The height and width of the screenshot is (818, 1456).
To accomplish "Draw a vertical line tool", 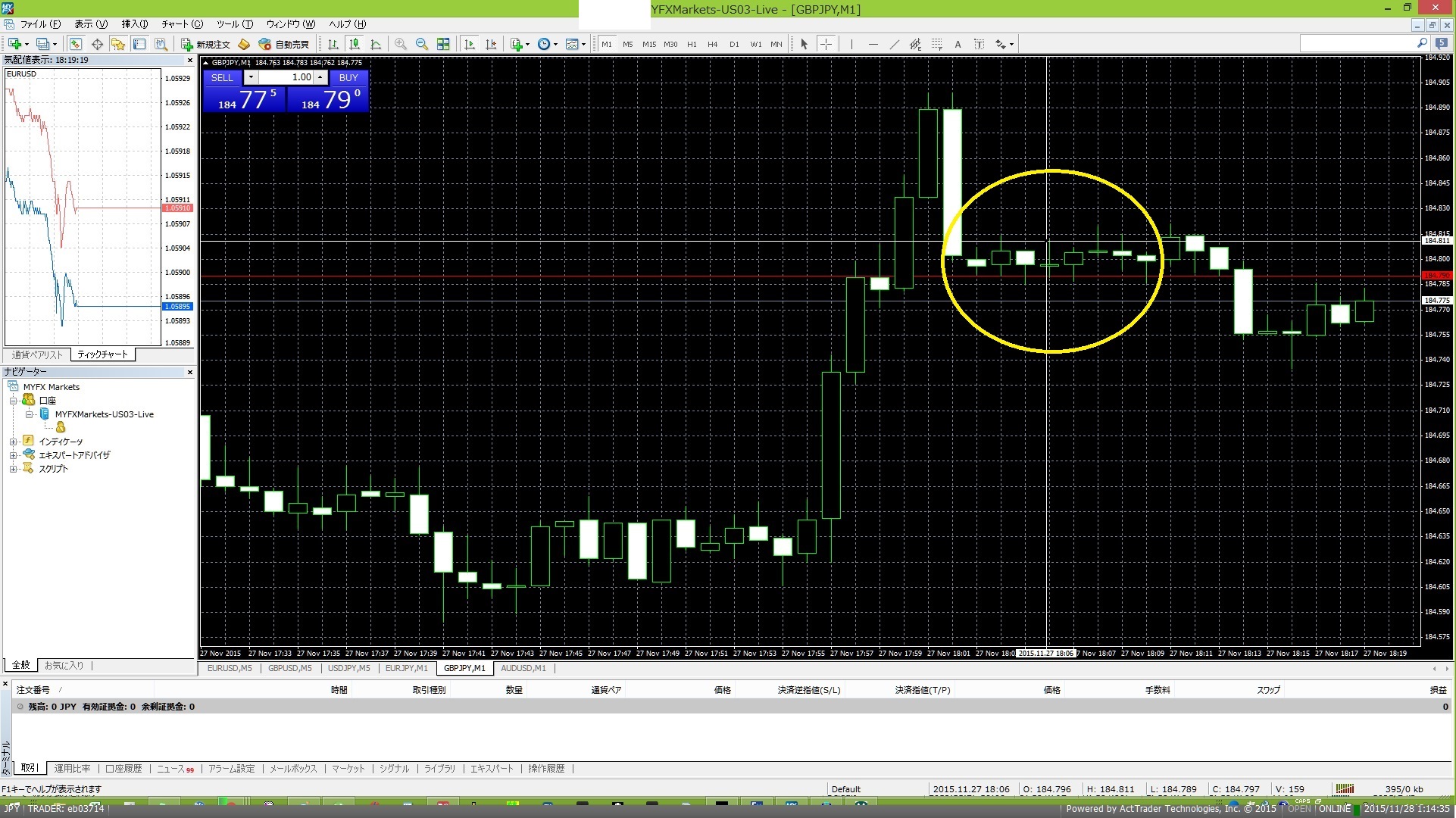I will (x=851, y=44).
